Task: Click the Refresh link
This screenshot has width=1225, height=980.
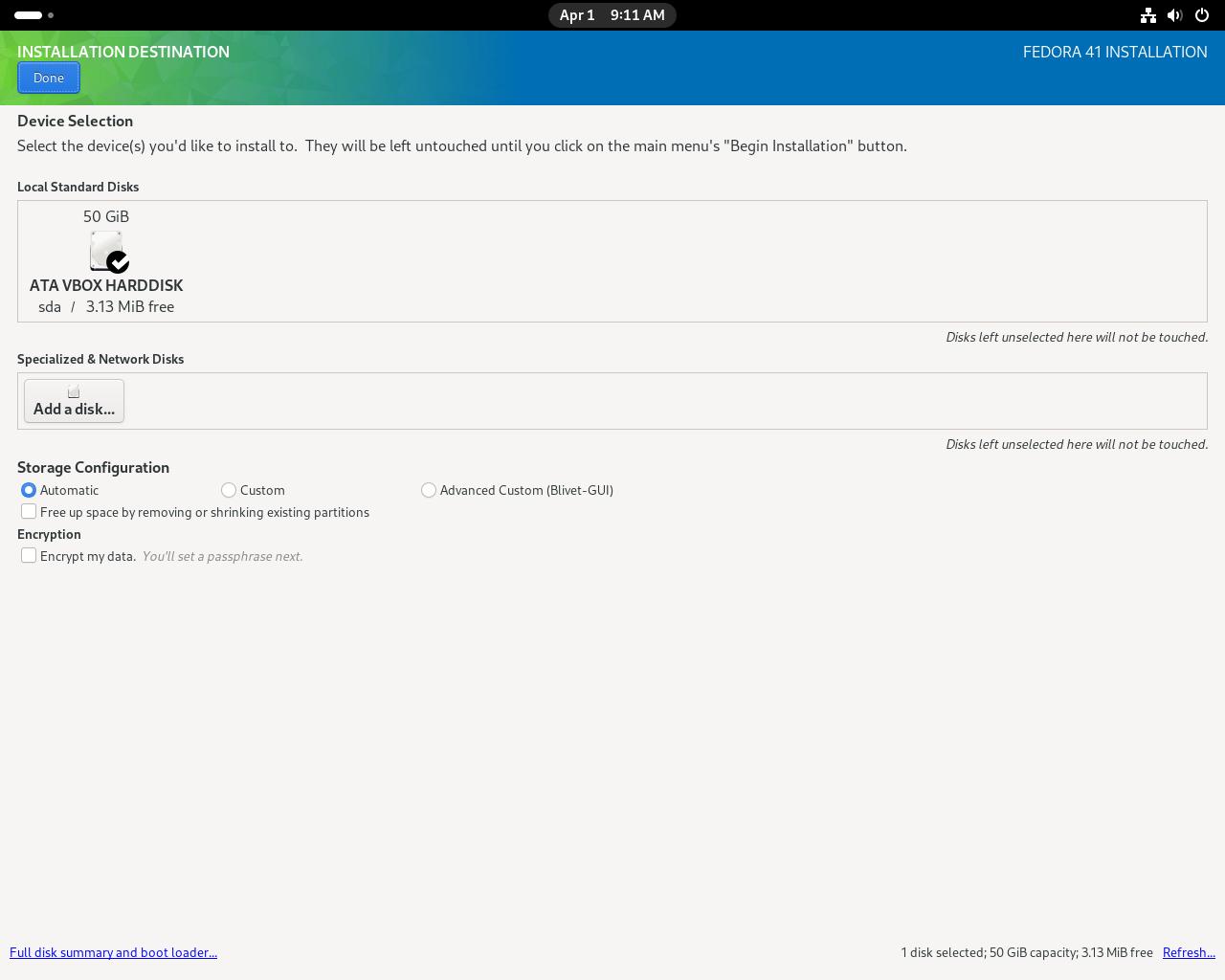Action: tap(1189, 952)
